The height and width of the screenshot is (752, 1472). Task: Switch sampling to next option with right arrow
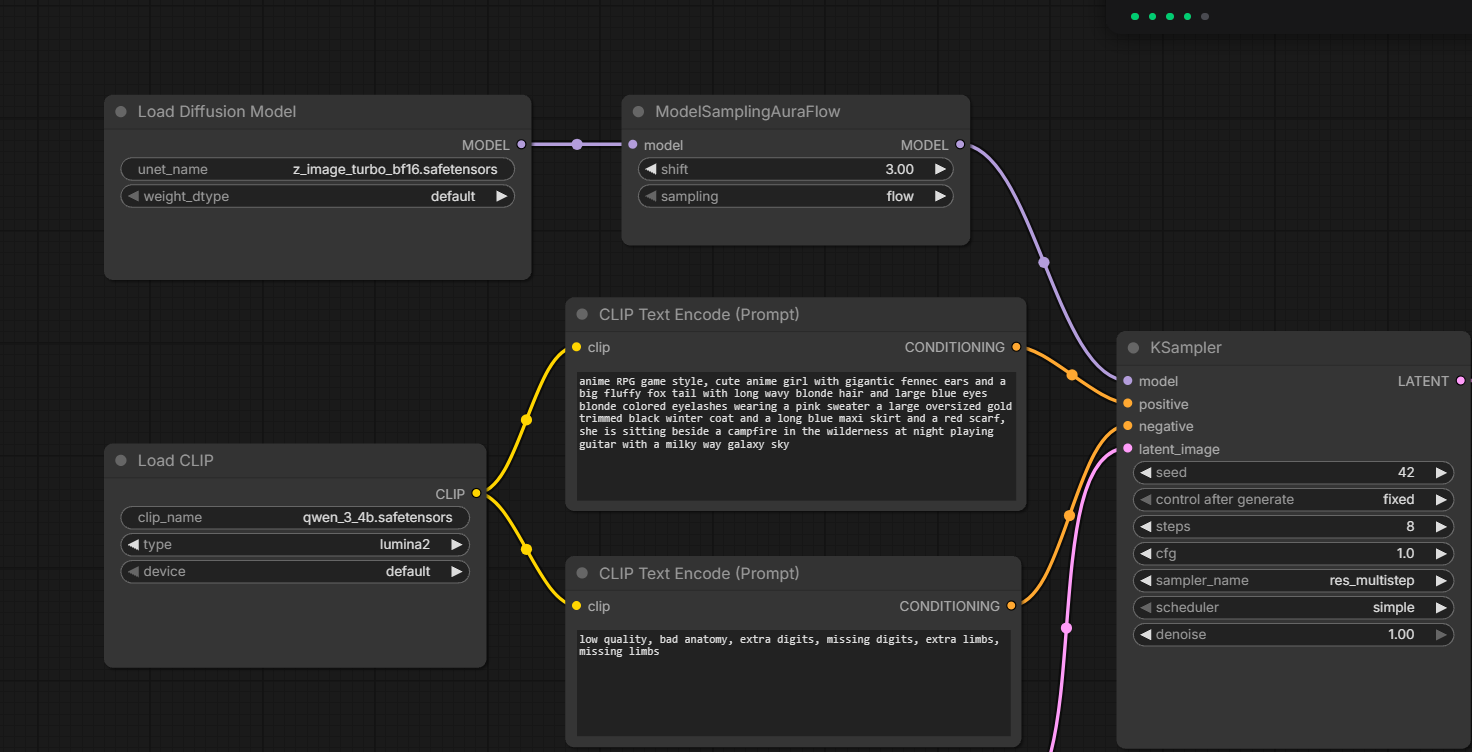pyautogui.click(x=940, y=196)
